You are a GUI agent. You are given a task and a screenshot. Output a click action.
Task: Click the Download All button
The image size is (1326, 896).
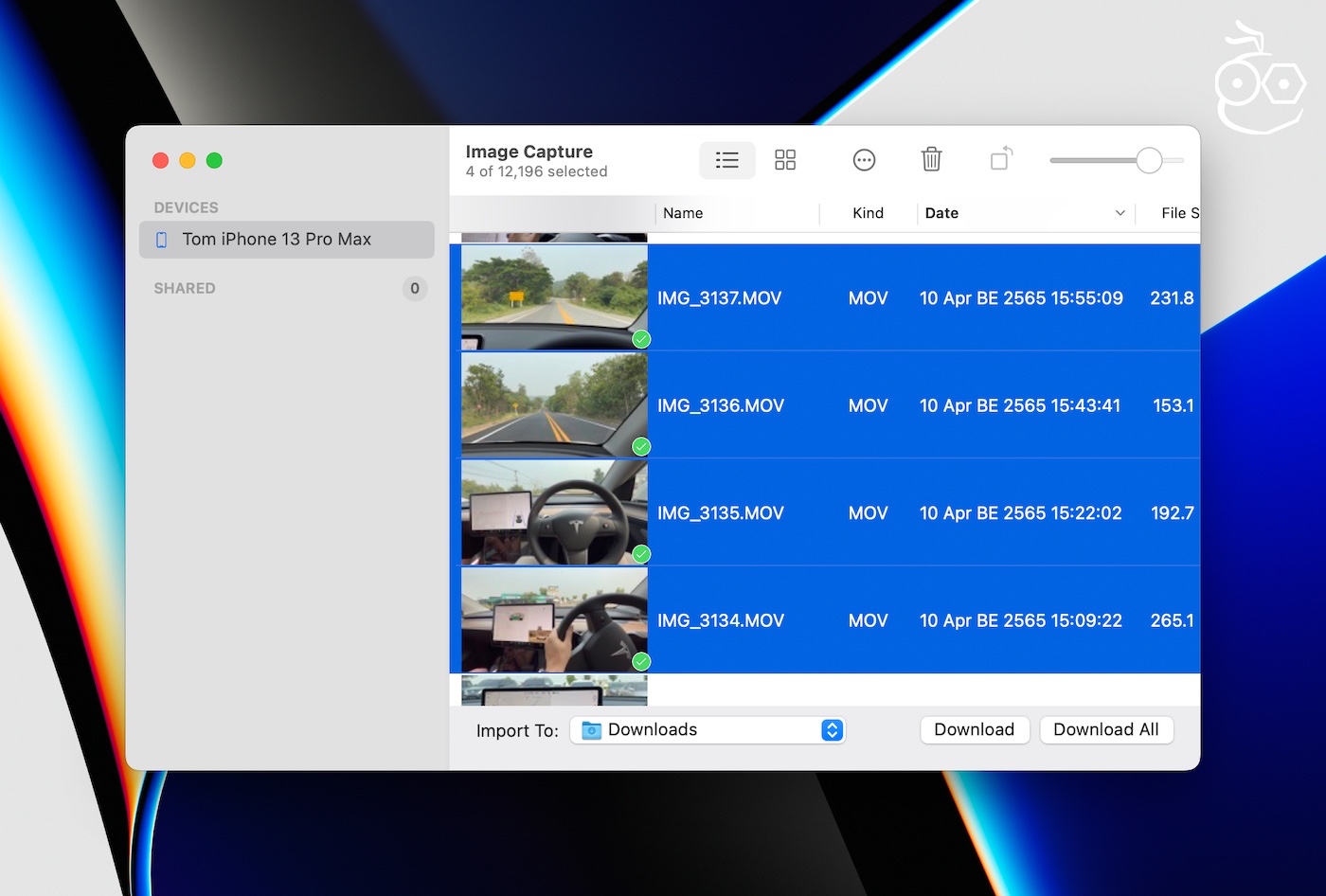tap(1105, 730)
